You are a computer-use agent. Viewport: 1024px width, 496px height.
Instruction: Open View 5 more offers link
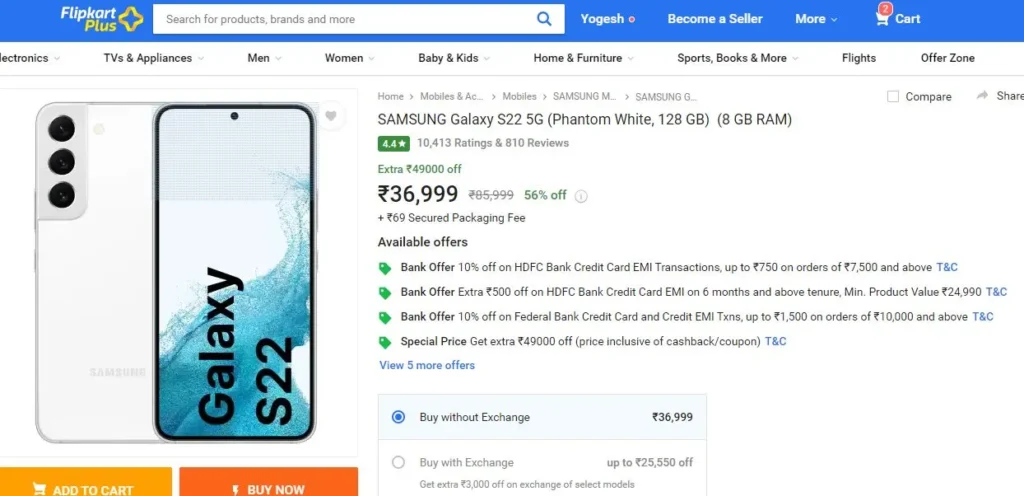tap(427, 365)
